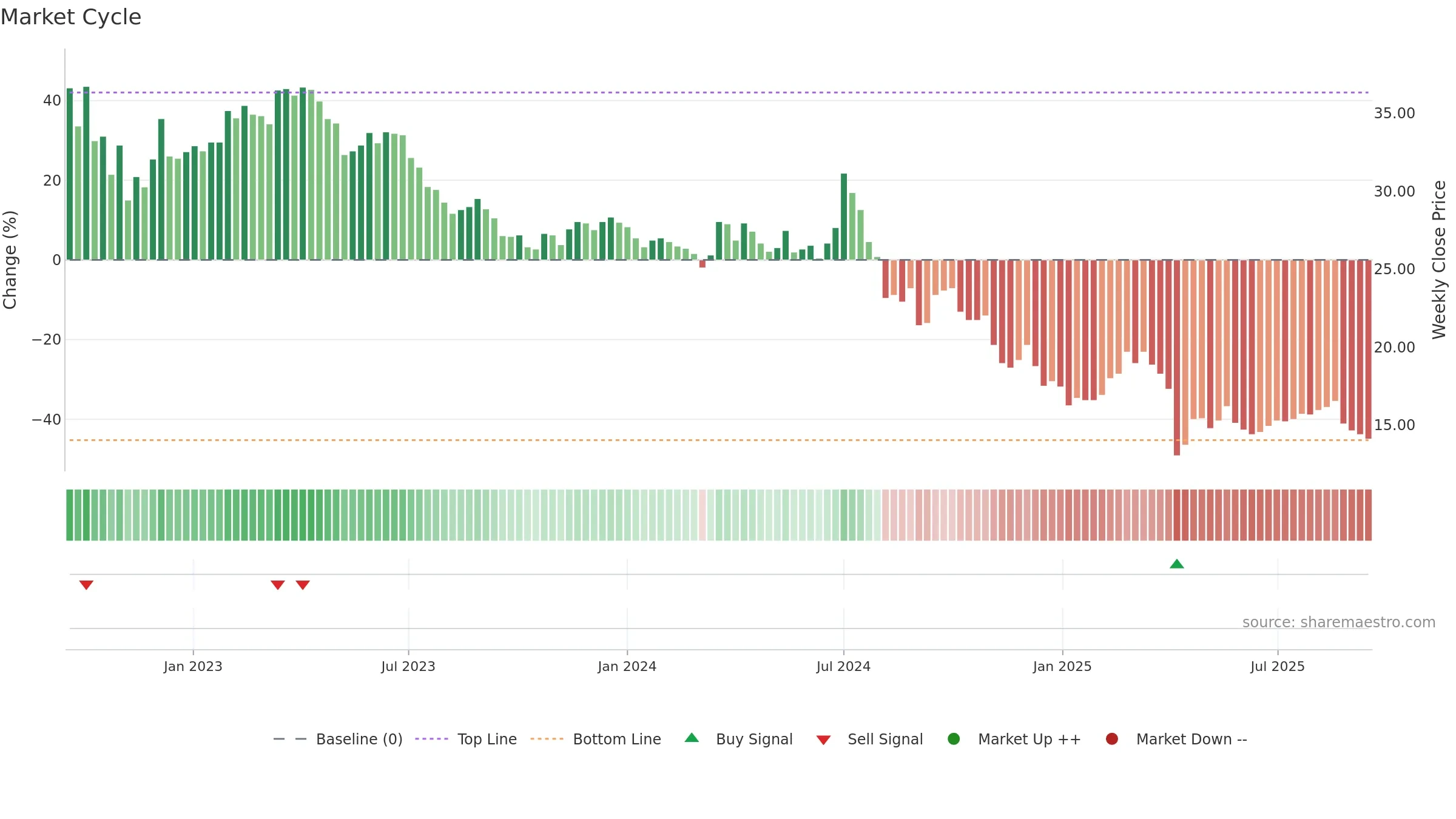Click the Sell Signal legend triangle icon

pos(823,740)
